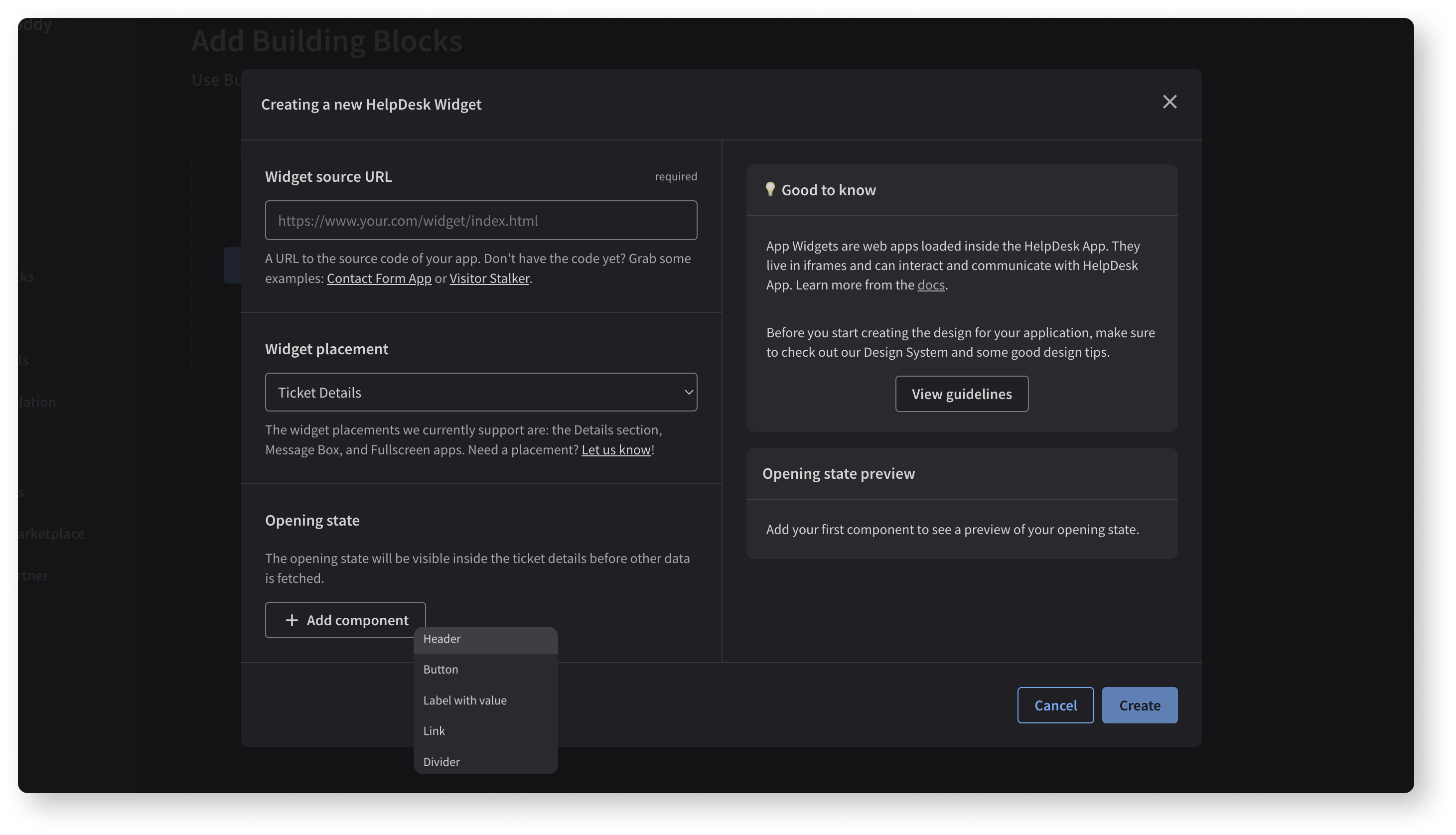This screenshot has height=835, width=1456.
Task: Expand the component picker under Opening state
Action: coord(345,620)
